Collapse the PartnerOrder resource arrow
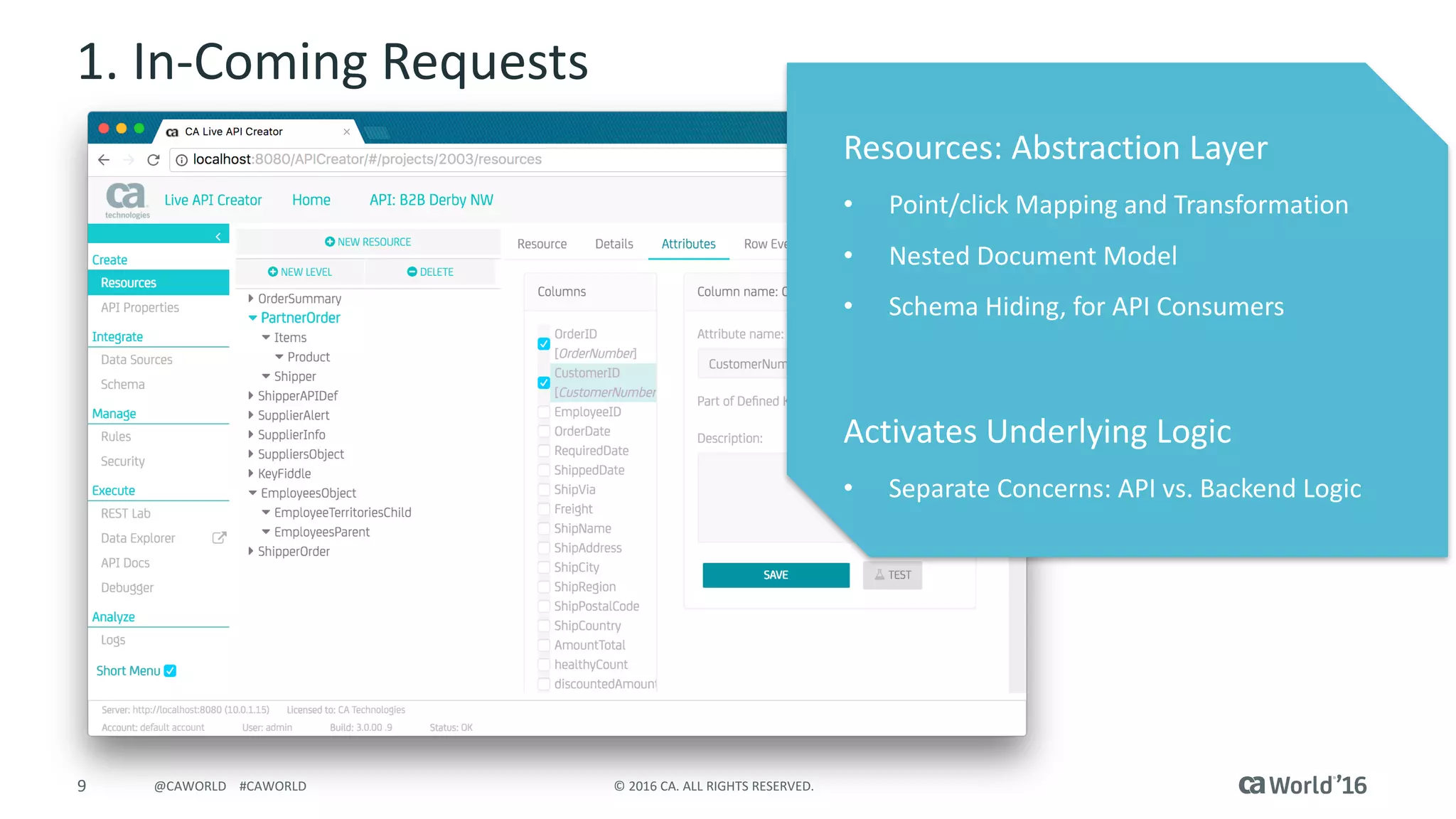 point(252,318)
